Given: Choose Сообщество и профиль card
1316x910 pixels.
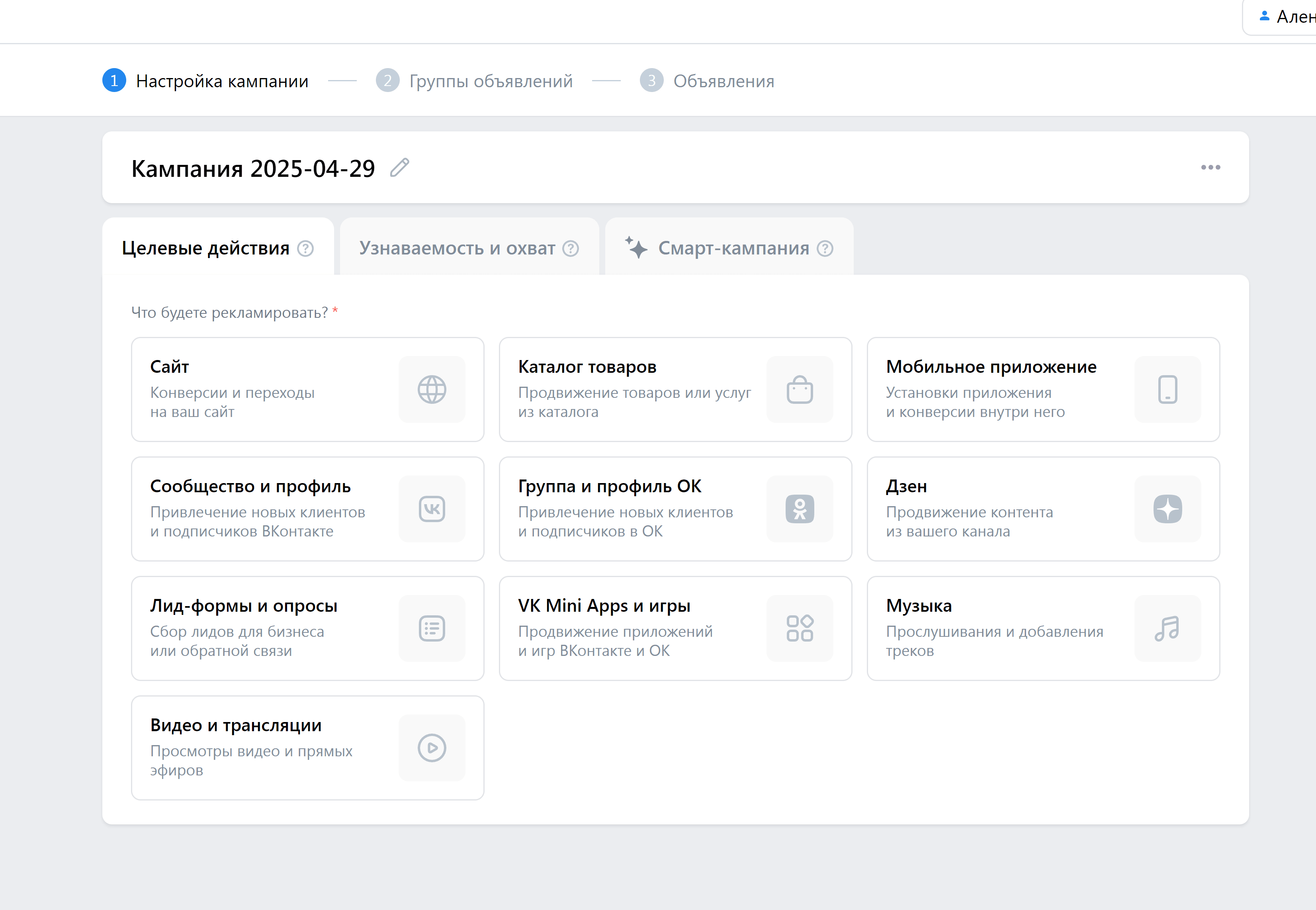Looking at the screenshot, I should point(308,509).
